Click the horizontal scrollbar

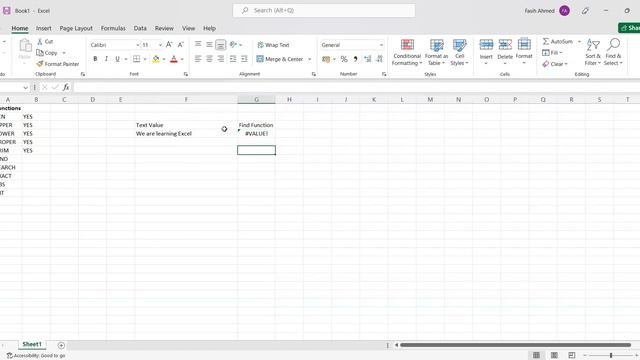[515, 345]
